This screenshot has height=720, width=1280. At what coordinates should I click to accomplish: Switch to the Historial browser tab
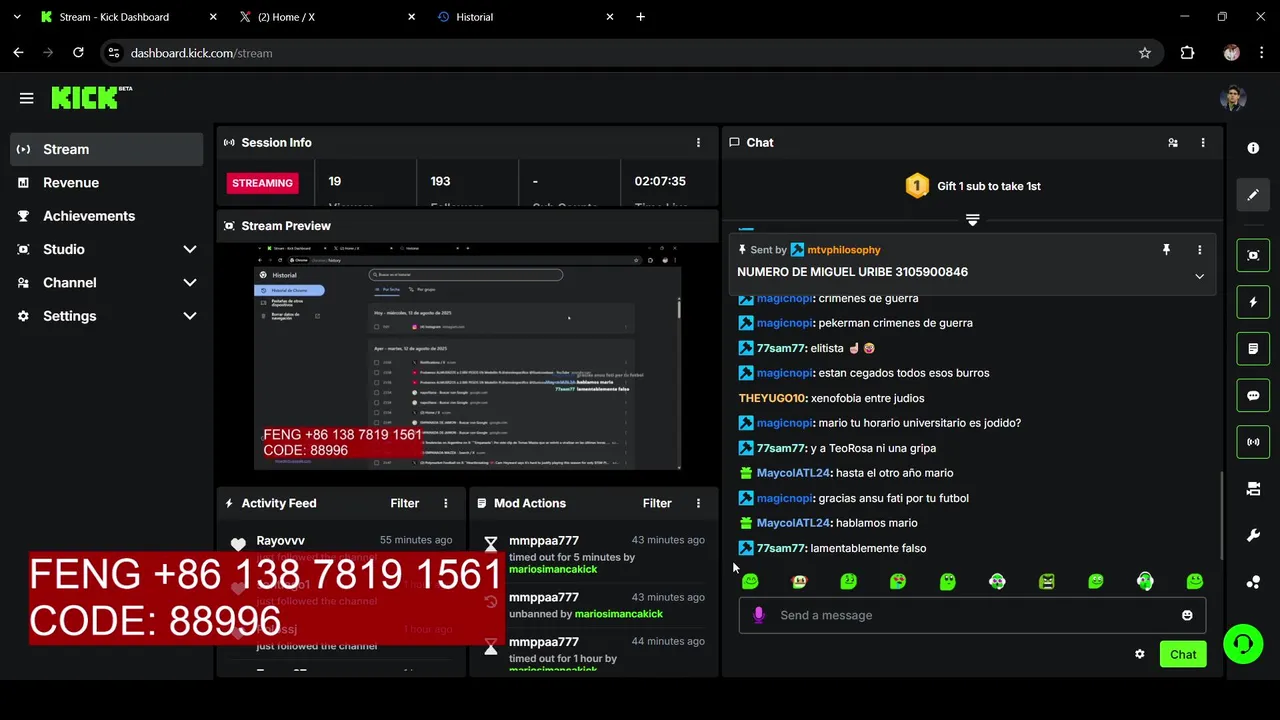tap(525, 17)
